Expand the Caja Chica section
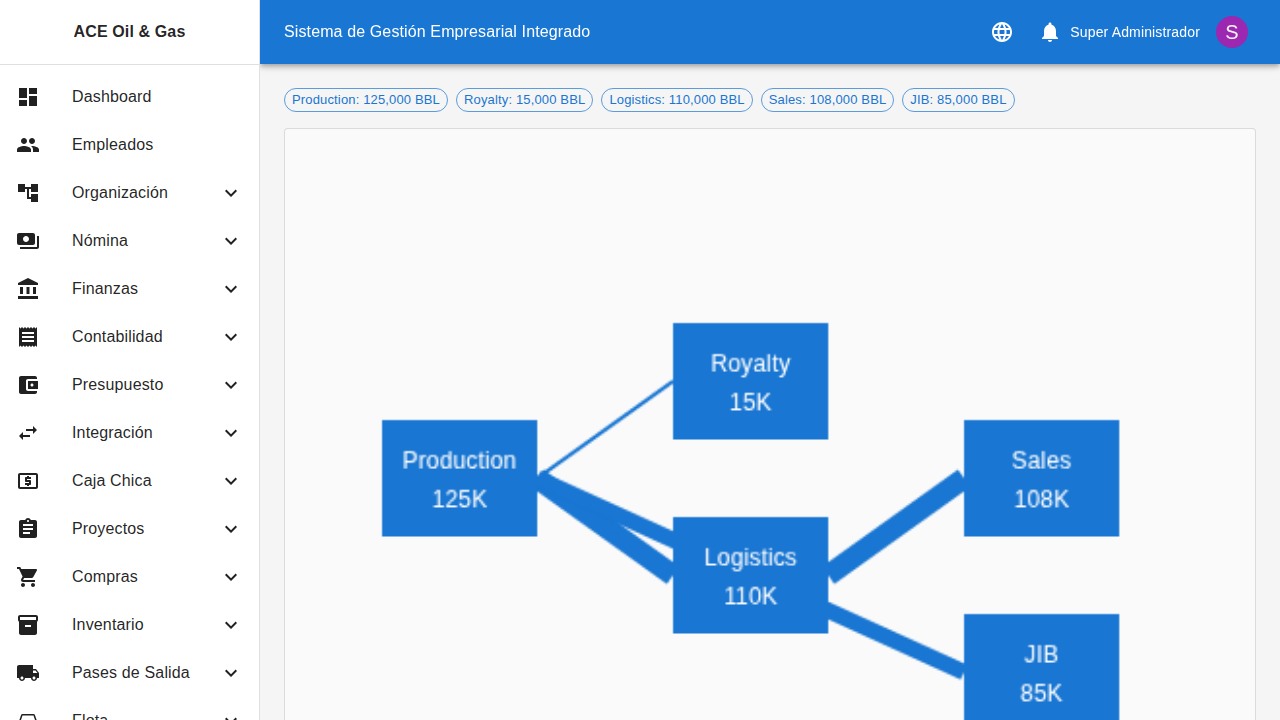1280x720 pixels. pyautogui.click(x=231, y=480)
